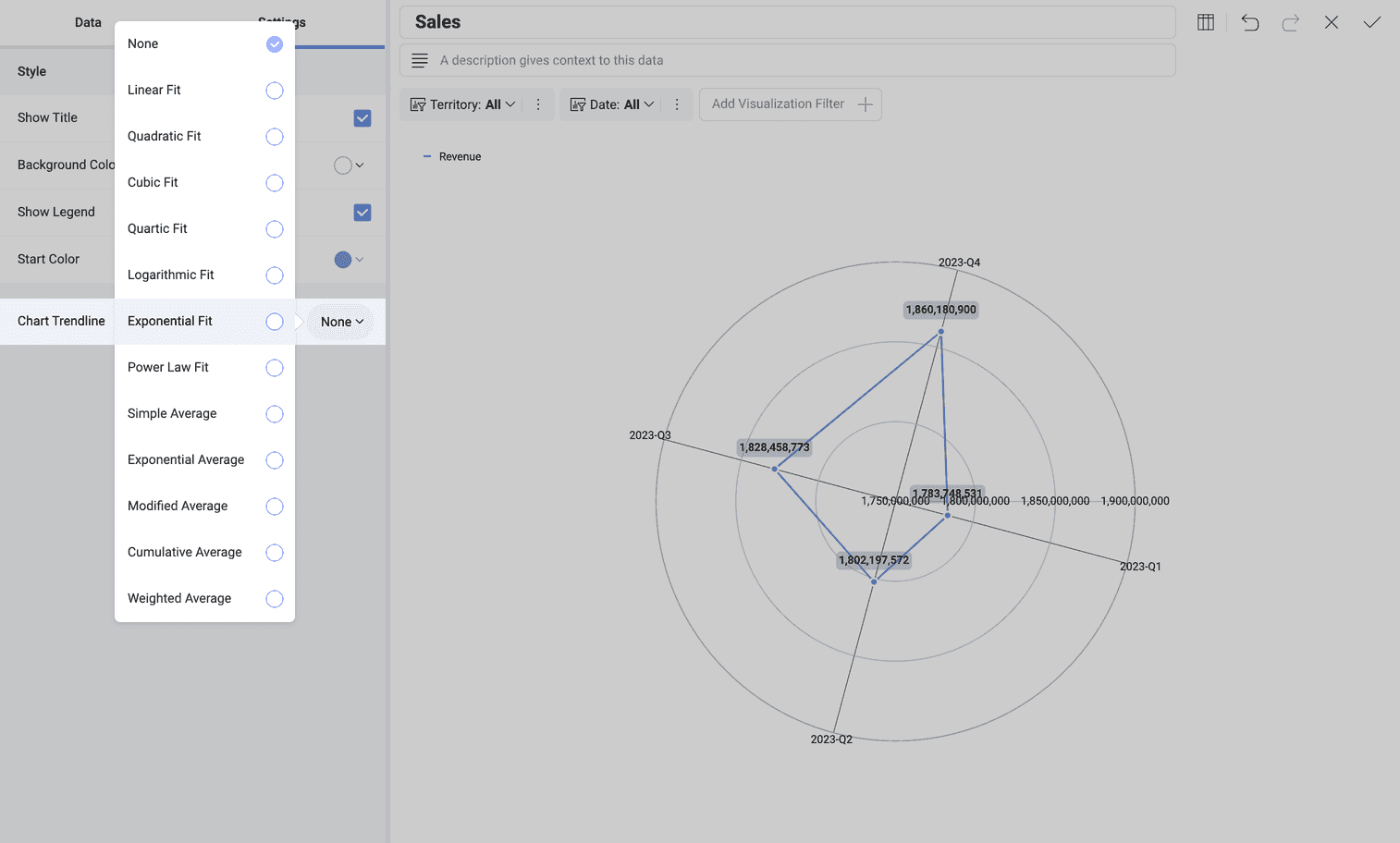The width and height of the screenshot is (1400, 843).
Task: Choose Modified Average trendline
Action: coord(204,507)
